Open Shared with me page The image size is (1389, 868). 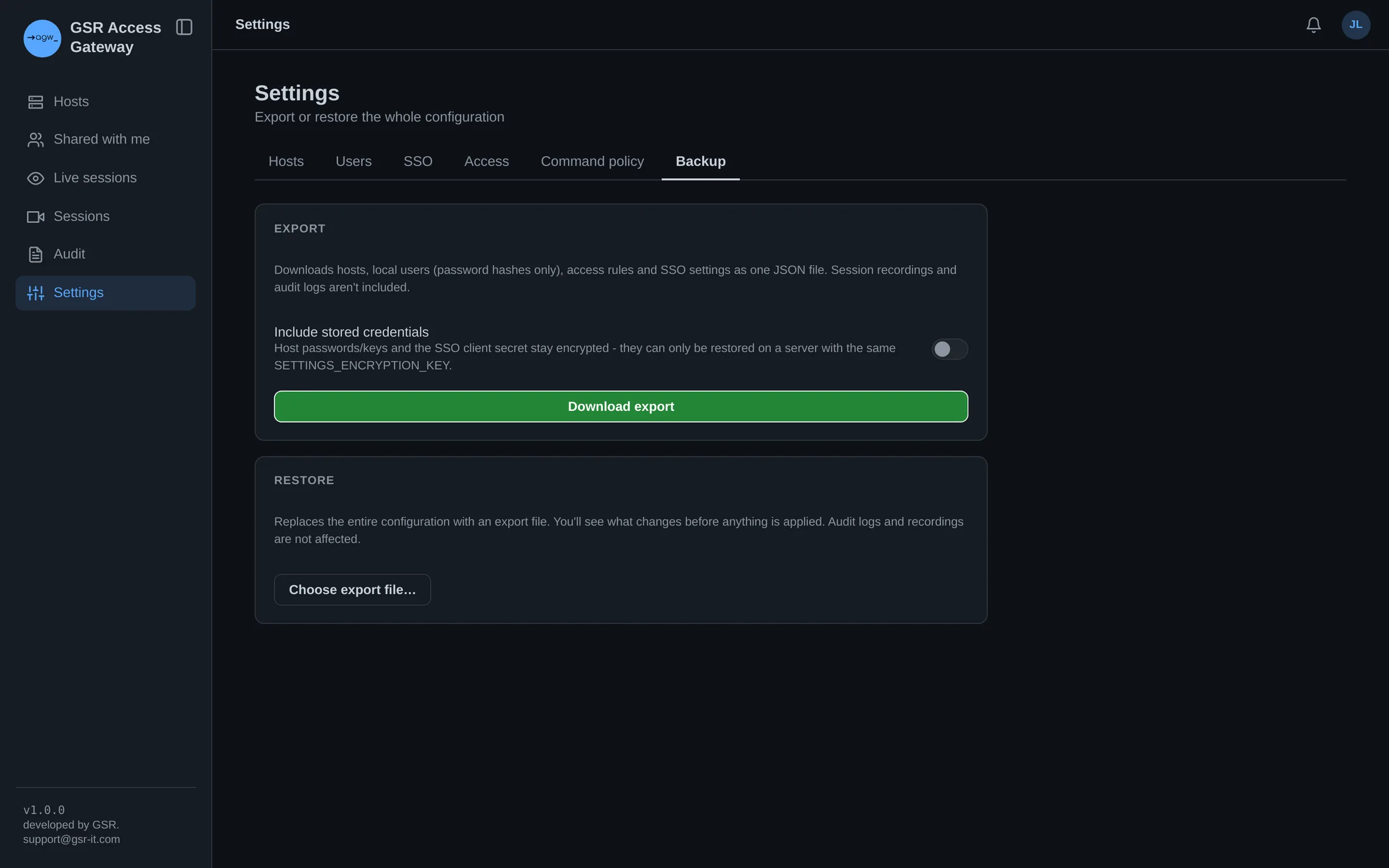[x=105, y=139]
